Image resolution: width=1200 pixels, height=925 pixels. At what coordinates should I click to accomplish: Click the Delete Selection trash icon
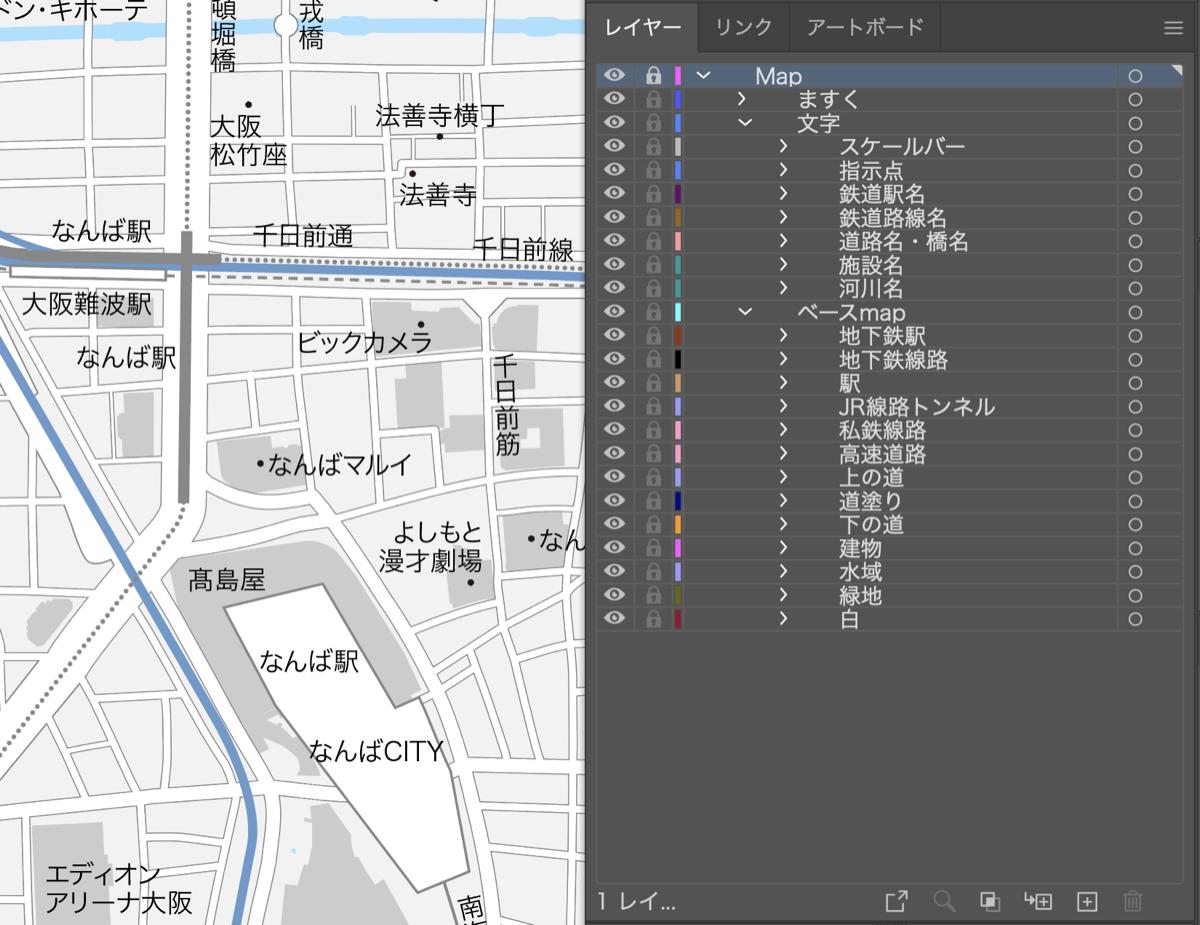[1133, 901]
